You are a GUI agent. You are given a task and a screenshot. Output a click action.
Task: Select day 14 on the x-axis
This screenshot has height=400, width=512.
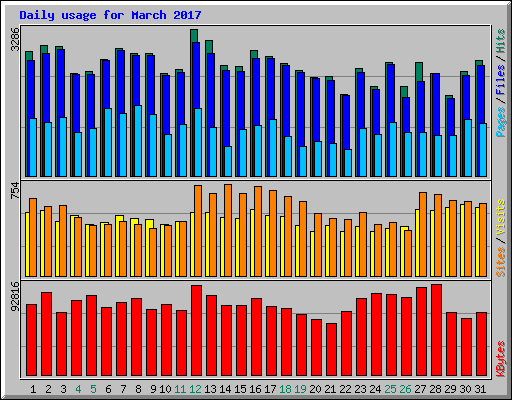(x=225, y=389)
